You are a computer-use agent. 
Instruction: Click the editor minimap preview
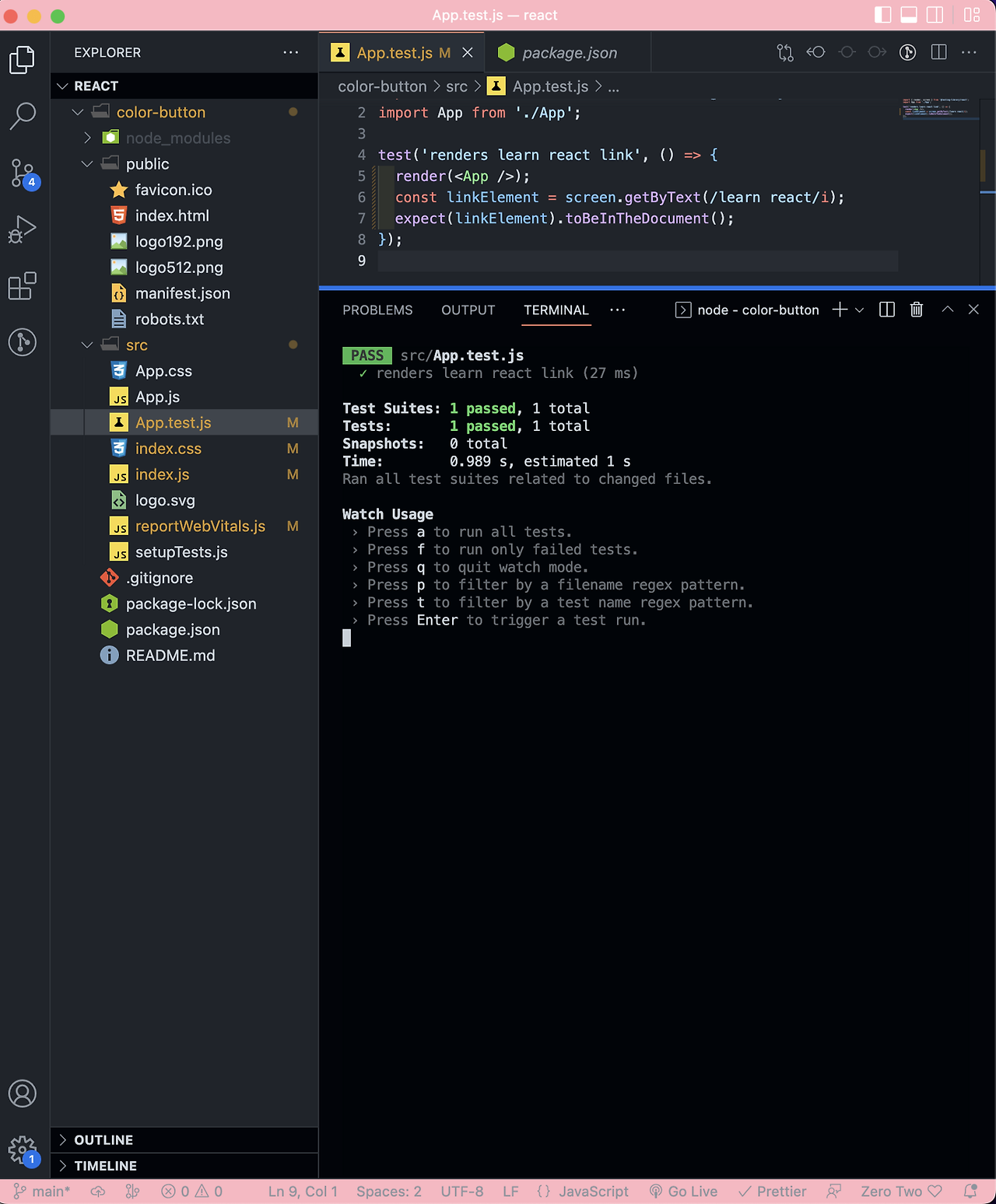(x=938, y=108)
